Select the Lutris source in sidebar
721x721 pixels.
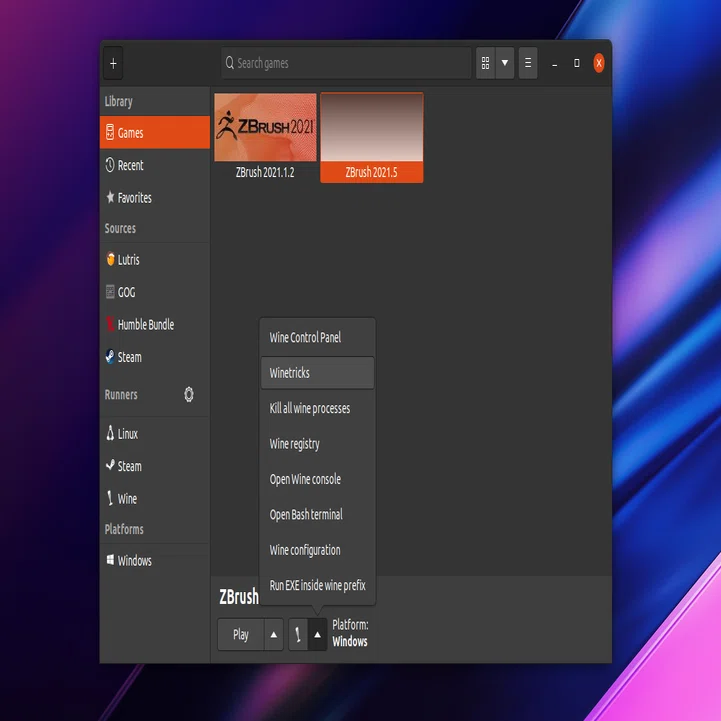(154, 260)
